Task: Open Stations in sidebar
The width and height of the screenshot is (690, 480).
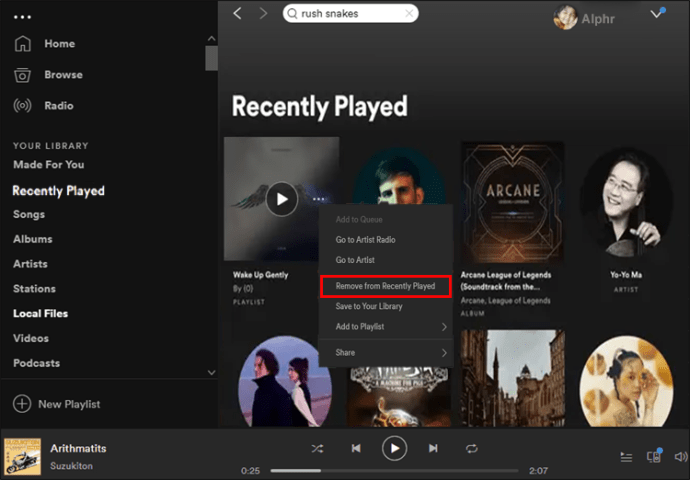Action: [x=34, y=289]
